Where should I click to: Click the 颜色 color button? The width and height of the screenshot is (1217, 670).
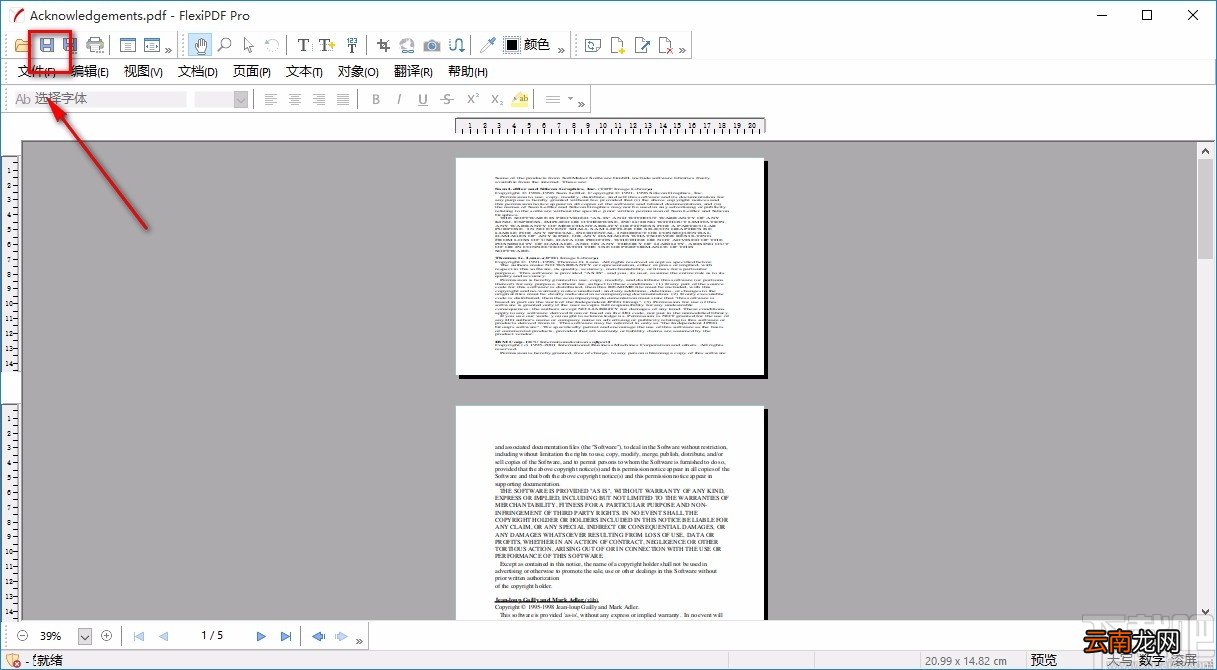pyautogui.click(x=536, y=45)
